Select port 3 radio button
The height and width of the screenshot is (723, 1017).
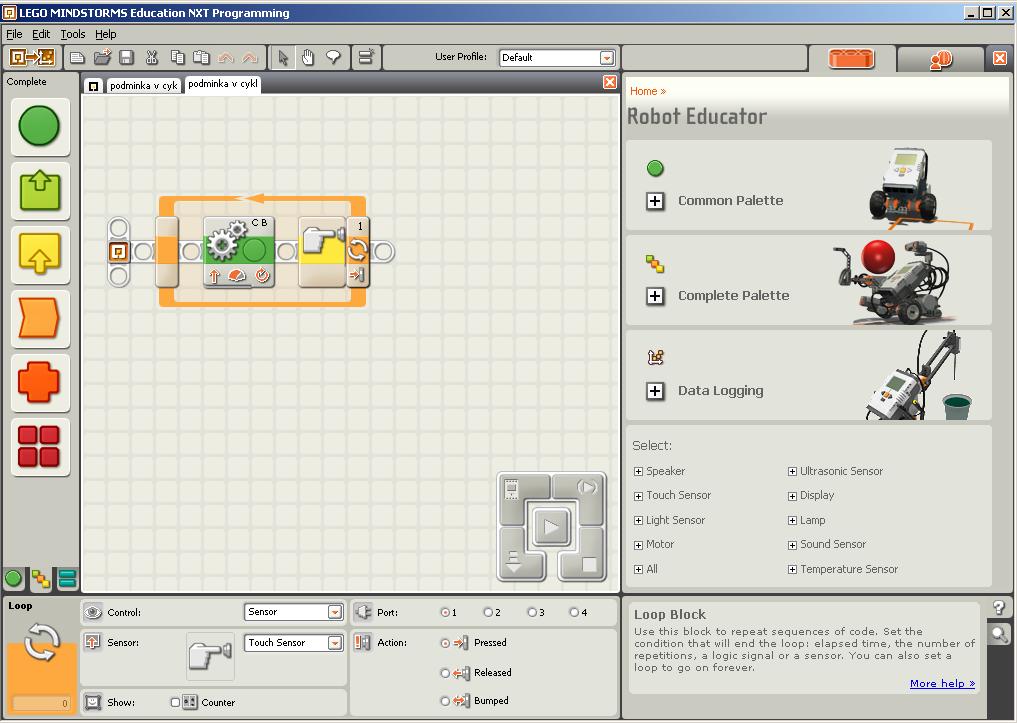(x=532, y=612)
